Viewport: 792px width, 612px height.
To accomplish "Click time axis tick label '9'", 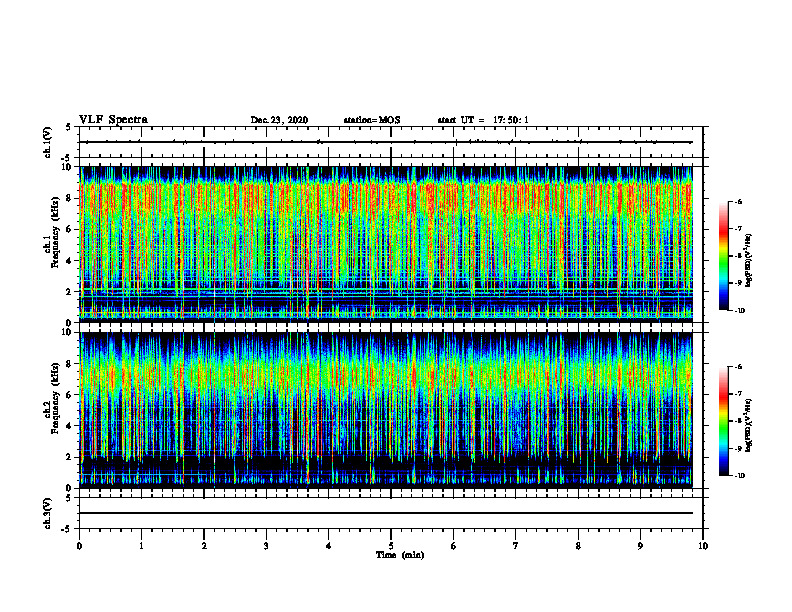I will tap(640, 546).
